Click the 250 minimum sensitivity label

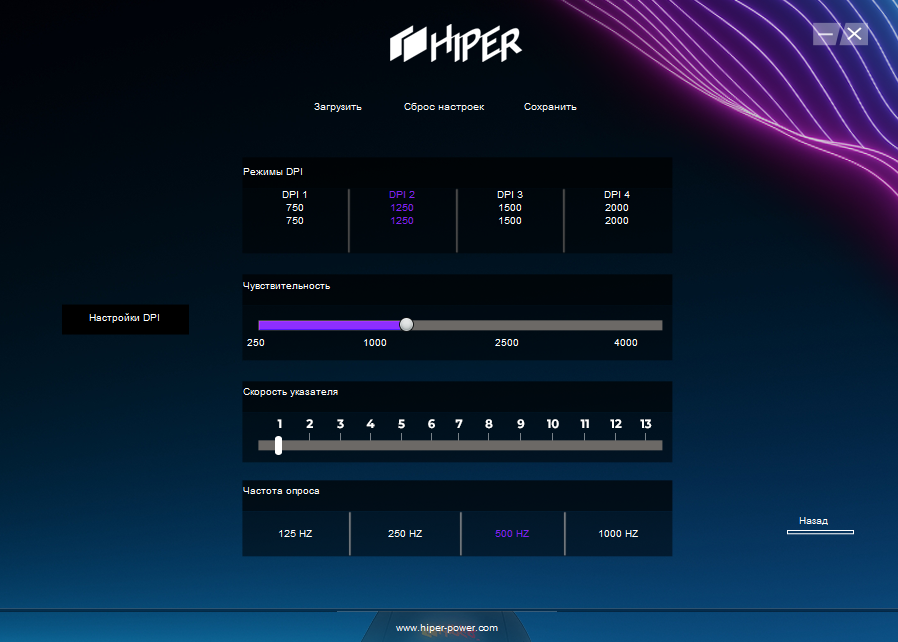click(x=255, y=342)
